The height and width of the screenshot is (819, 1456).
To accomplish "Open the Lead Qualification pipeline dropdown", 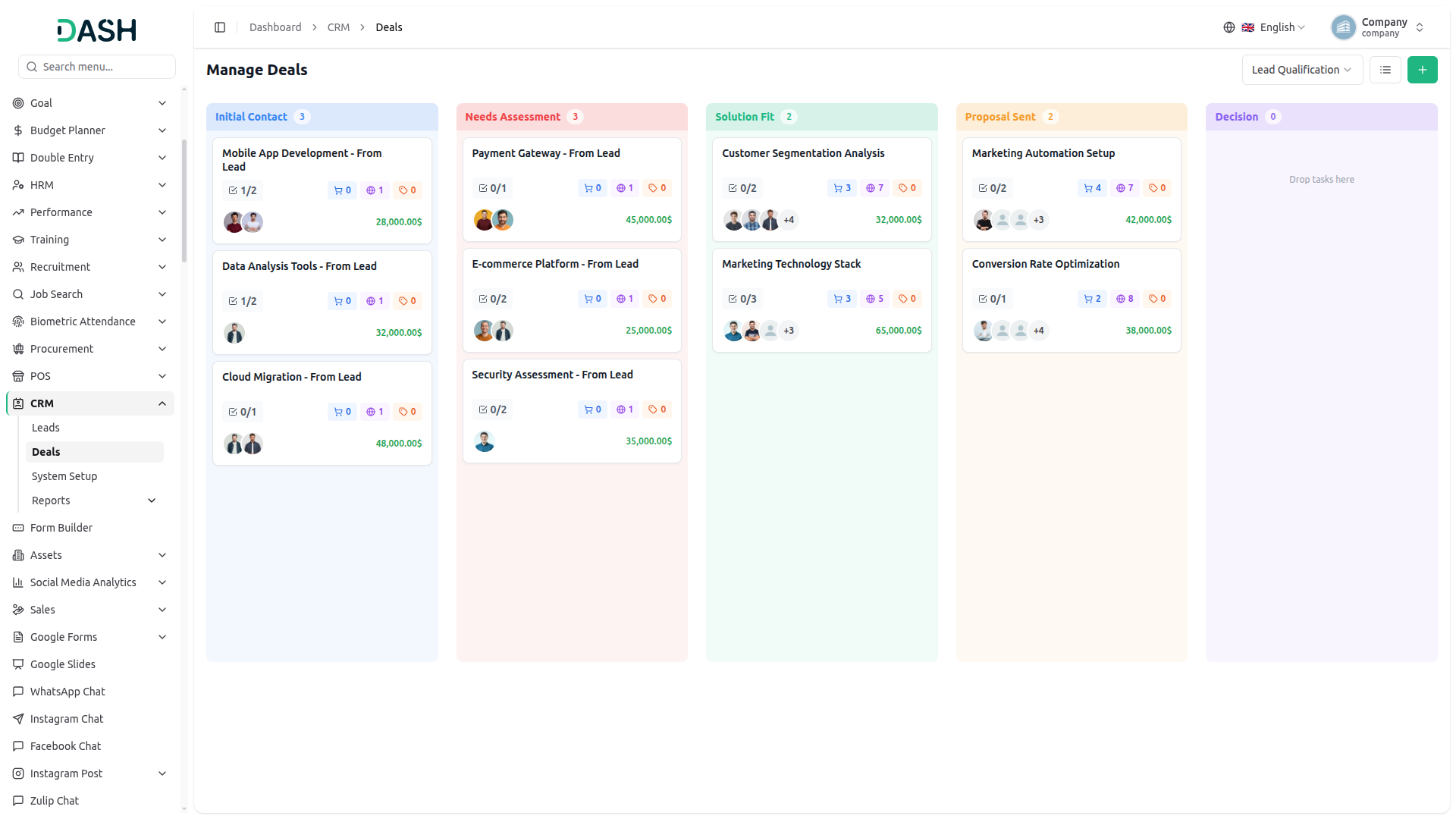I will pyautogui.click(x=1301, y=70).
